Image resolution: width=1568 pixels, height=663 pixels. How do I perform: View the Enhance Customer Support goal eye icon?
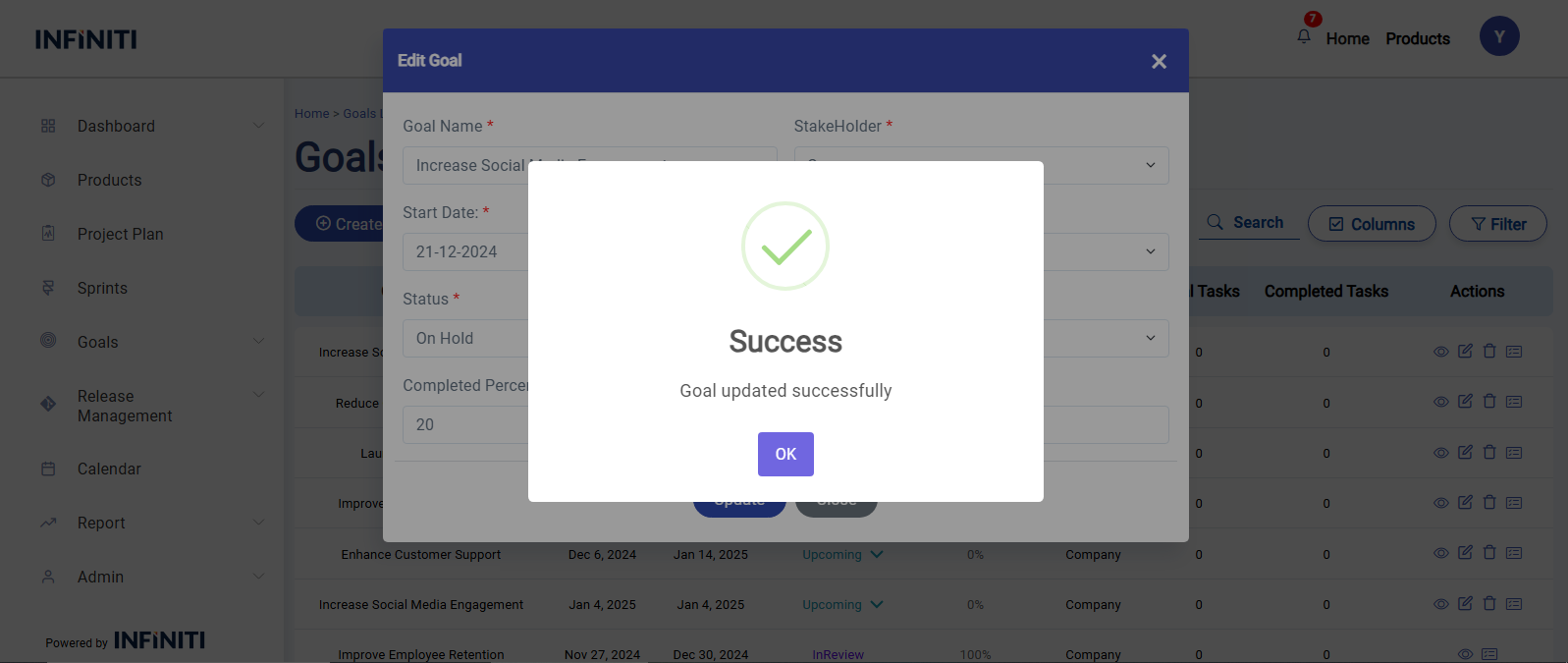(1440, 553)
